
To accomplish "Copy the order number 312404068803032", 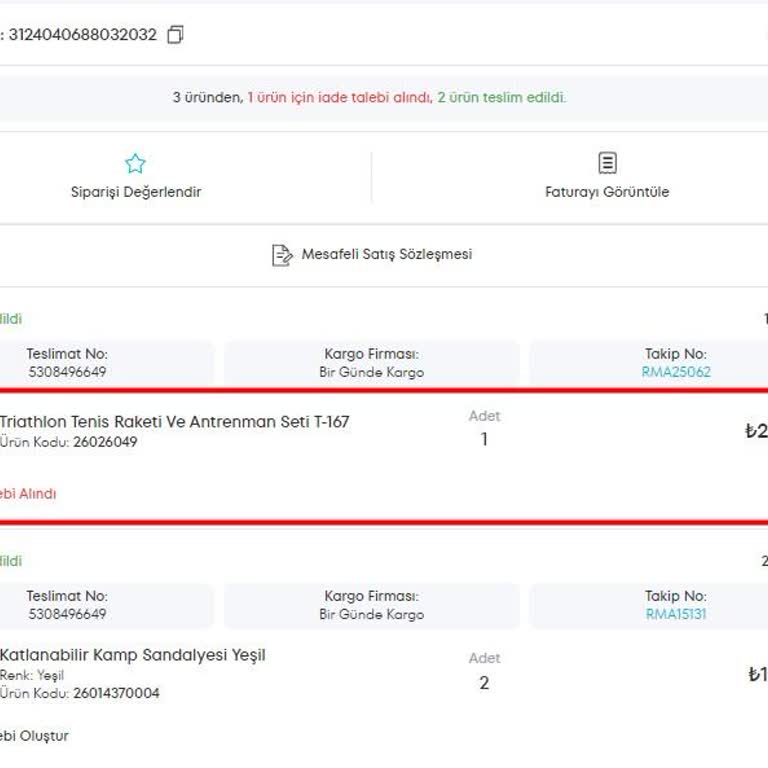I will click(x=175, y=35).
